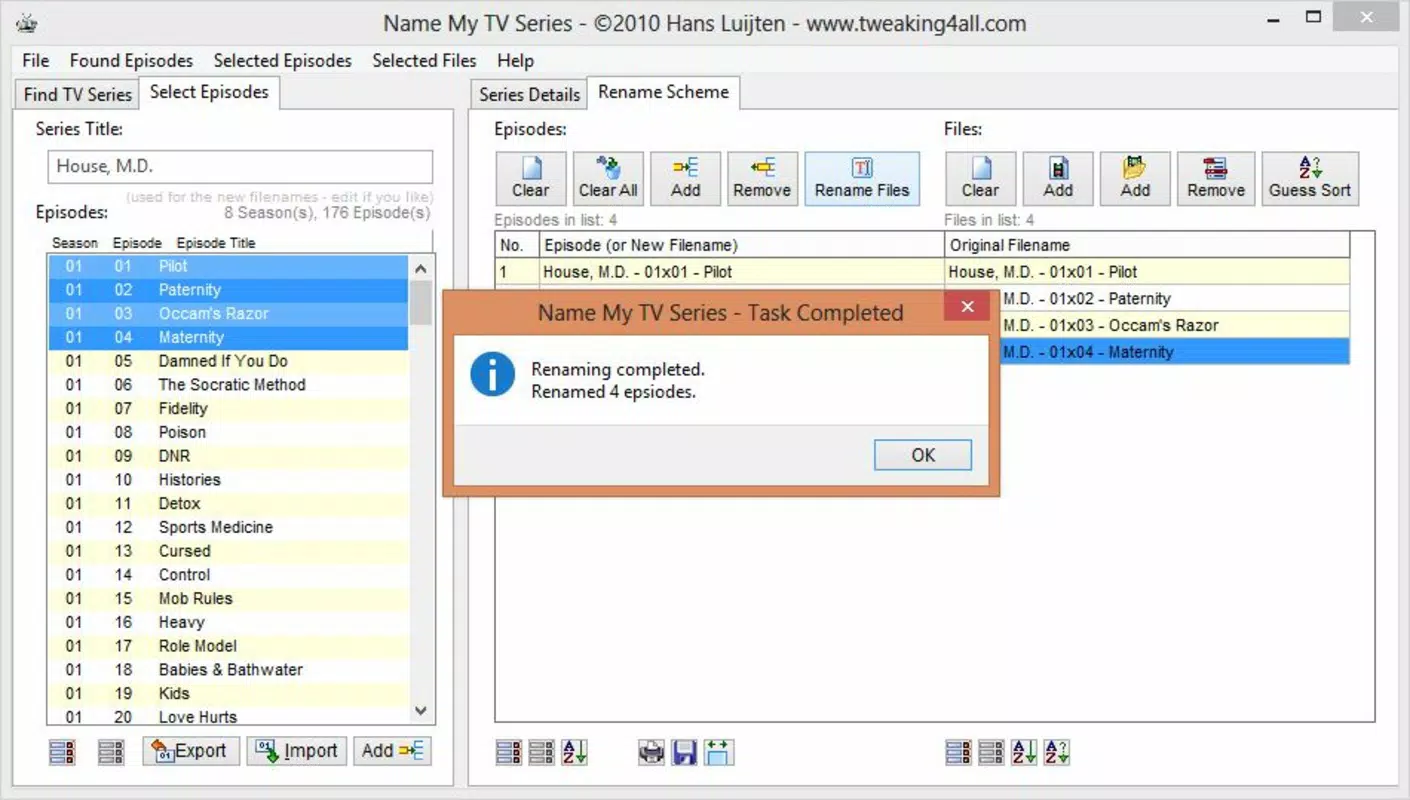
Task: Switch to the Rename Scheme tab
Action: [664, 92]
